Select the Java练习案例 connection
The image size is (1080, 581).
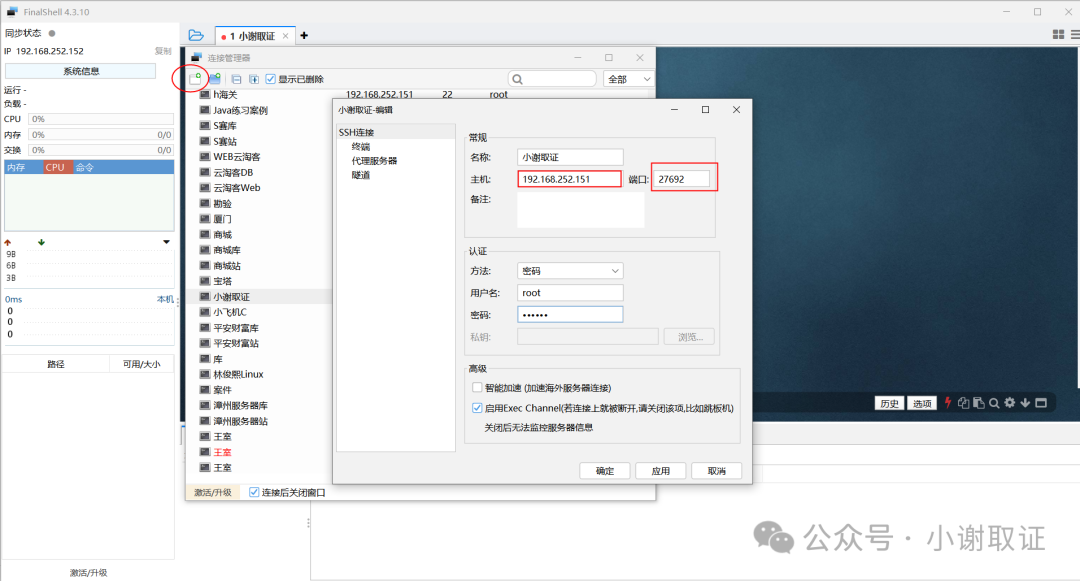[240, 110]
